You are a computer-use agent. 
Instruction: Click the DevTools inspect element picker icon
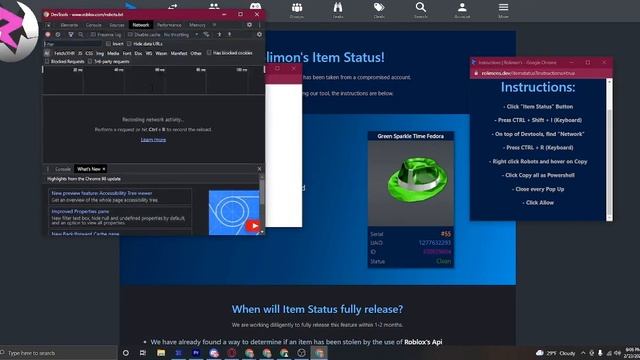(x=49, y=25)
